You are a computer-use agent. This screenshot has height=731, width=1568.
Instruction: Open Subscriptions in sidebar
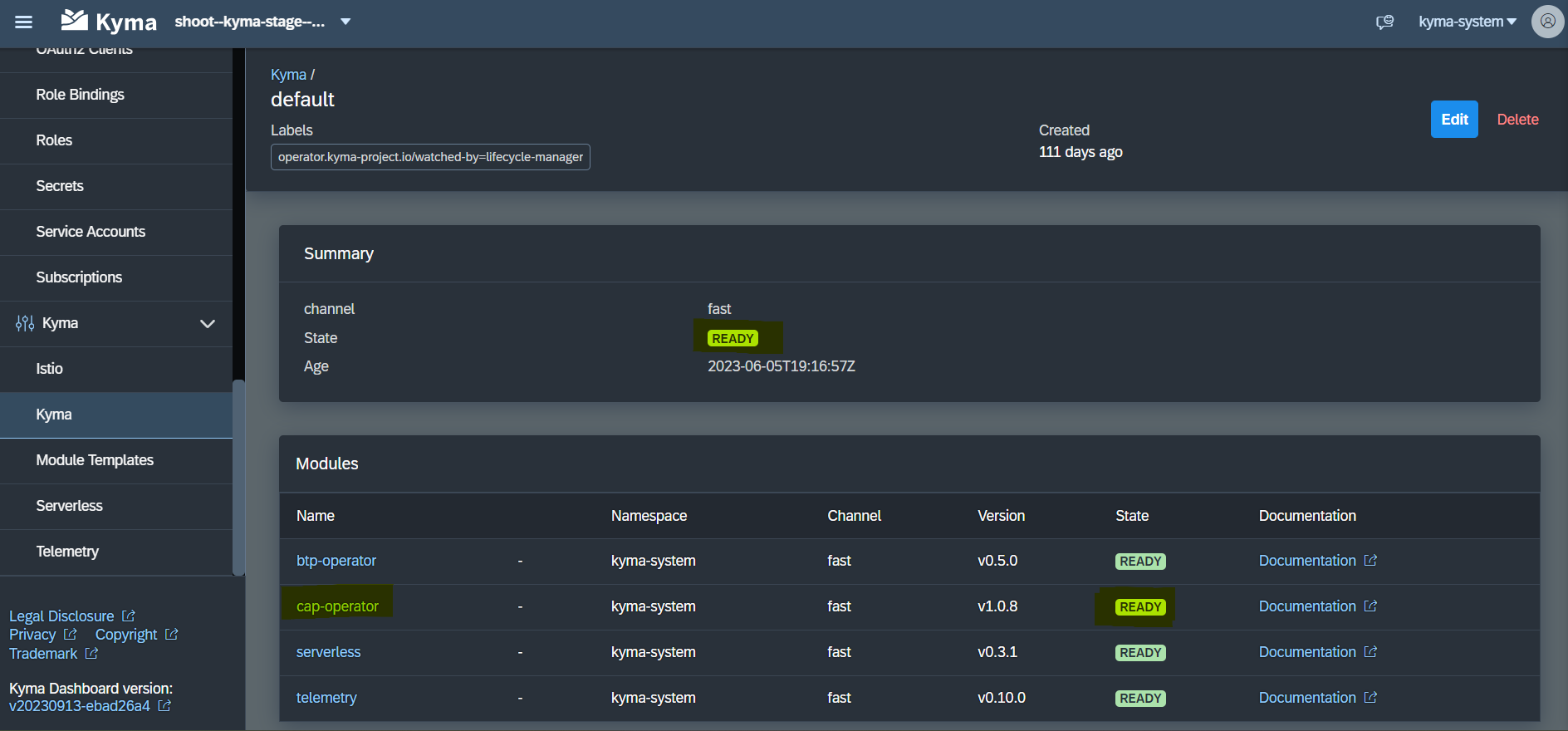(x=116, y=277)
